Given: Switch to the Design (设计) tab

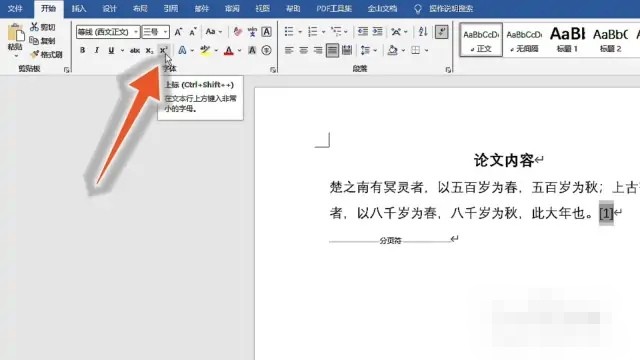Looking at the screenshot, I should [109, 9].
